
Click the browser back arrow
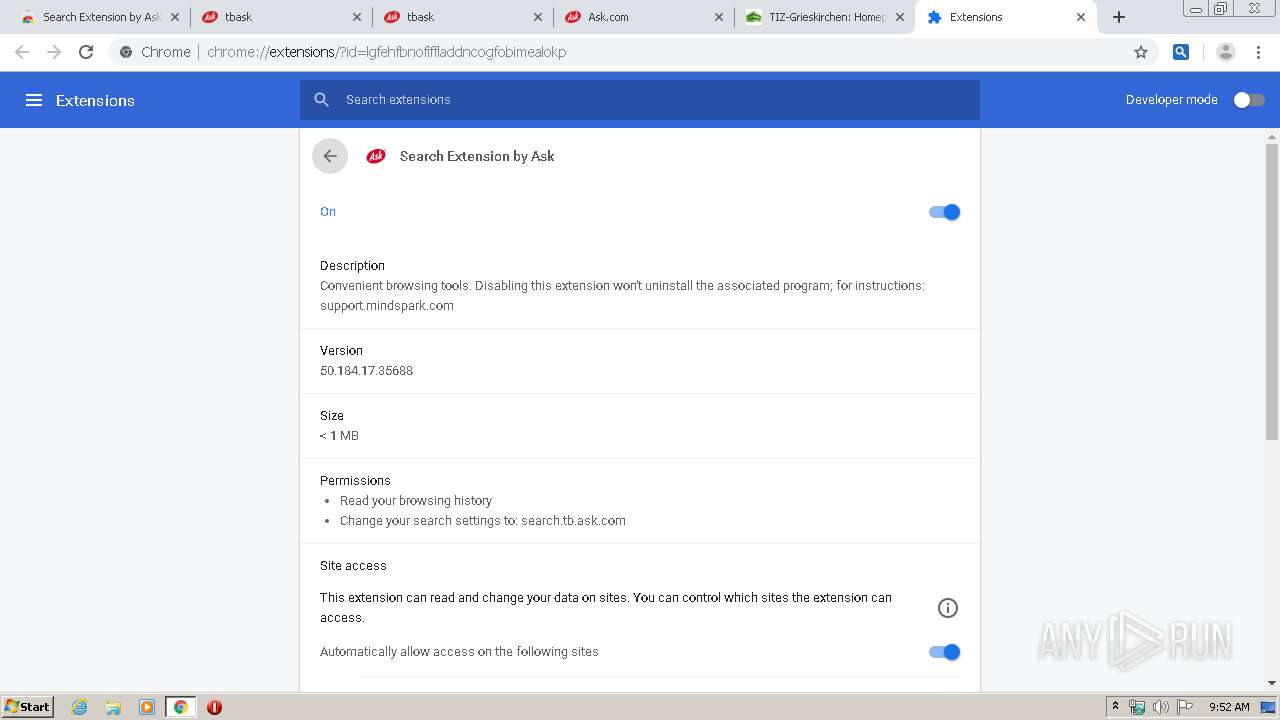[x=22, y=52]
